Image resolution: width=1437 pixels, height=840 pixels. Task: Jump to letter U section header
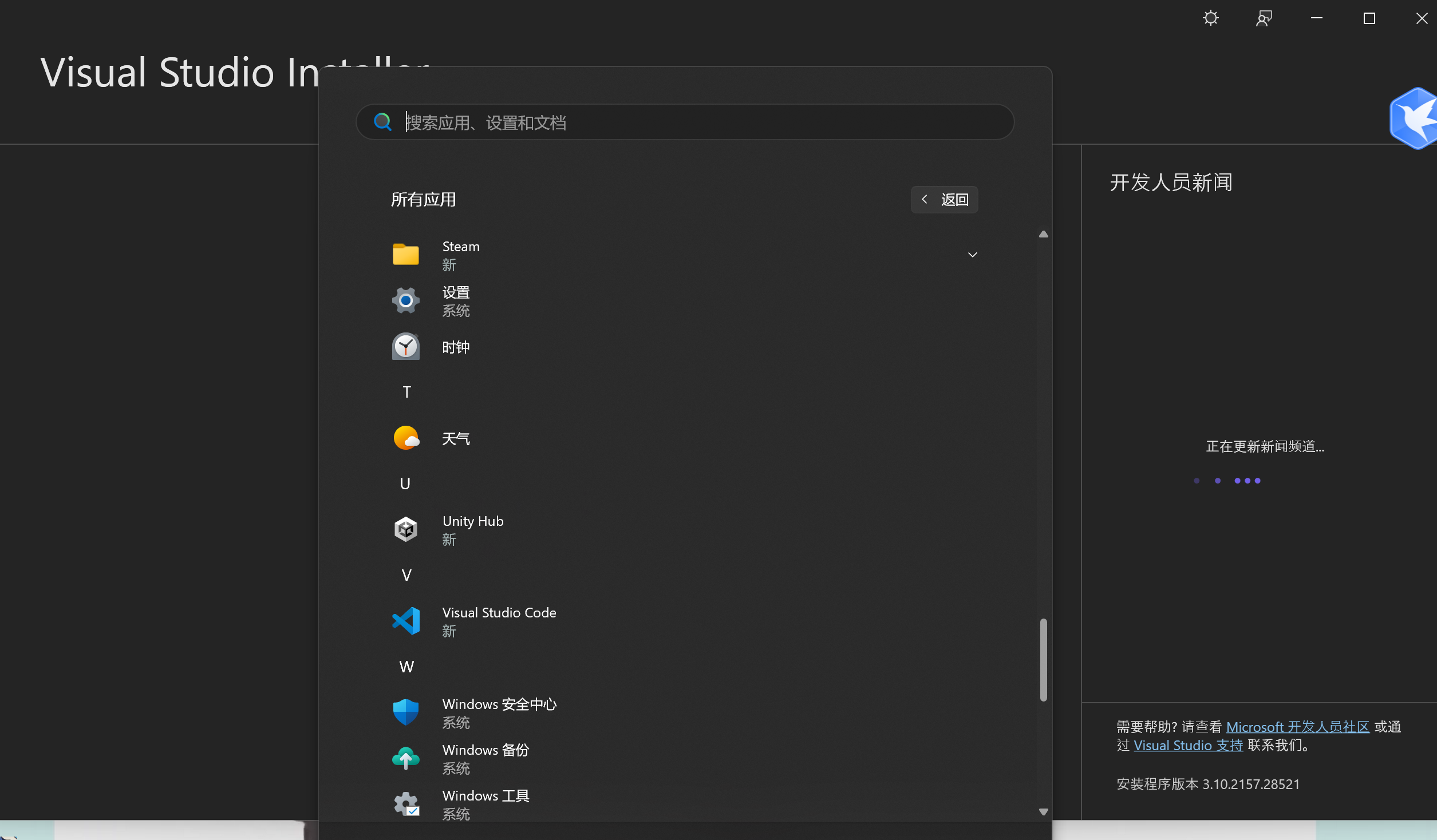(x=405, y=484)
